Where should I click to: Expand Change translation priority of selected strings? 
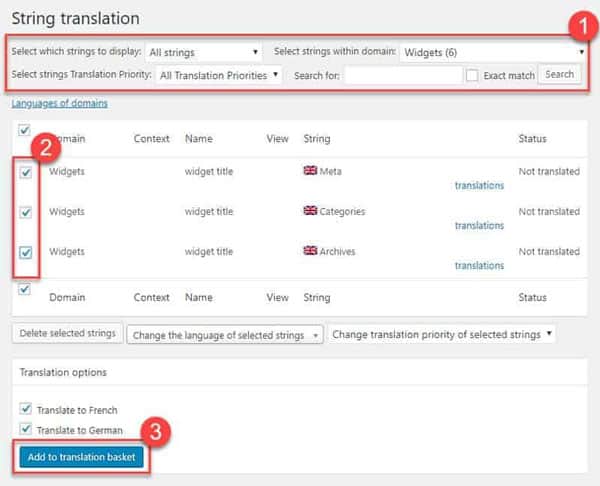[x=443, y=335]
